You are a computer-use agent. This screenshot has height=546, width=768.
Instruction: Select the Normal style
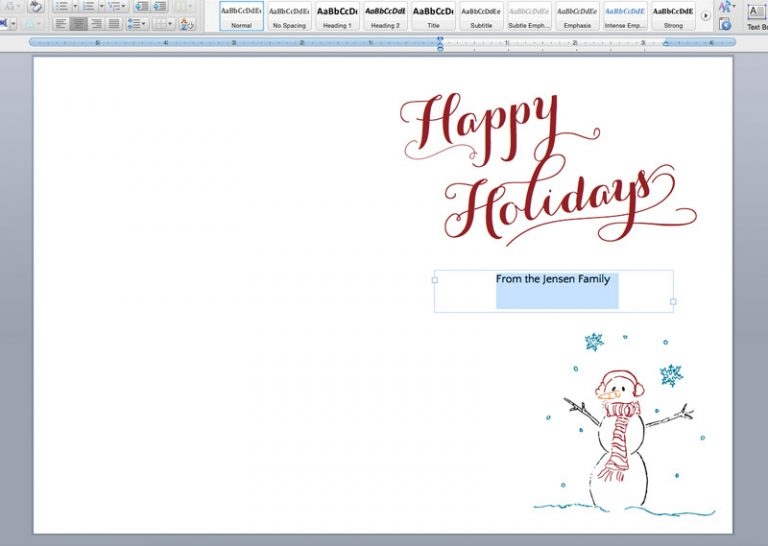point(241,16)
